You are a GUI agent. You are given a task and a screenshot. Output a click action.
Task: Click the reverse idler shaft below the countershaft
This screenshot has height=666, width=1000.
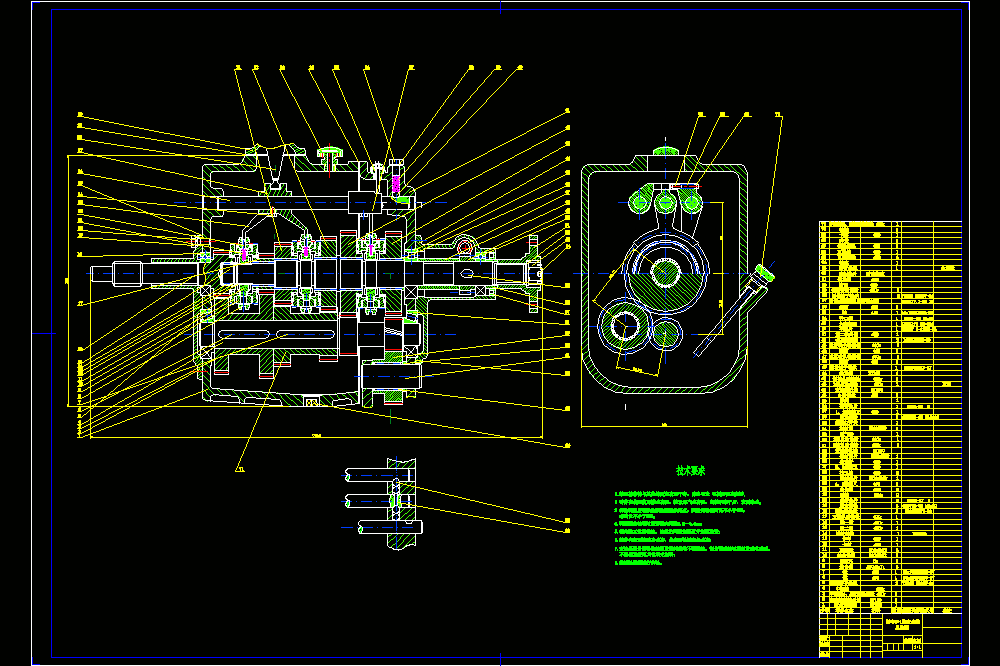(x=392, y=376)
